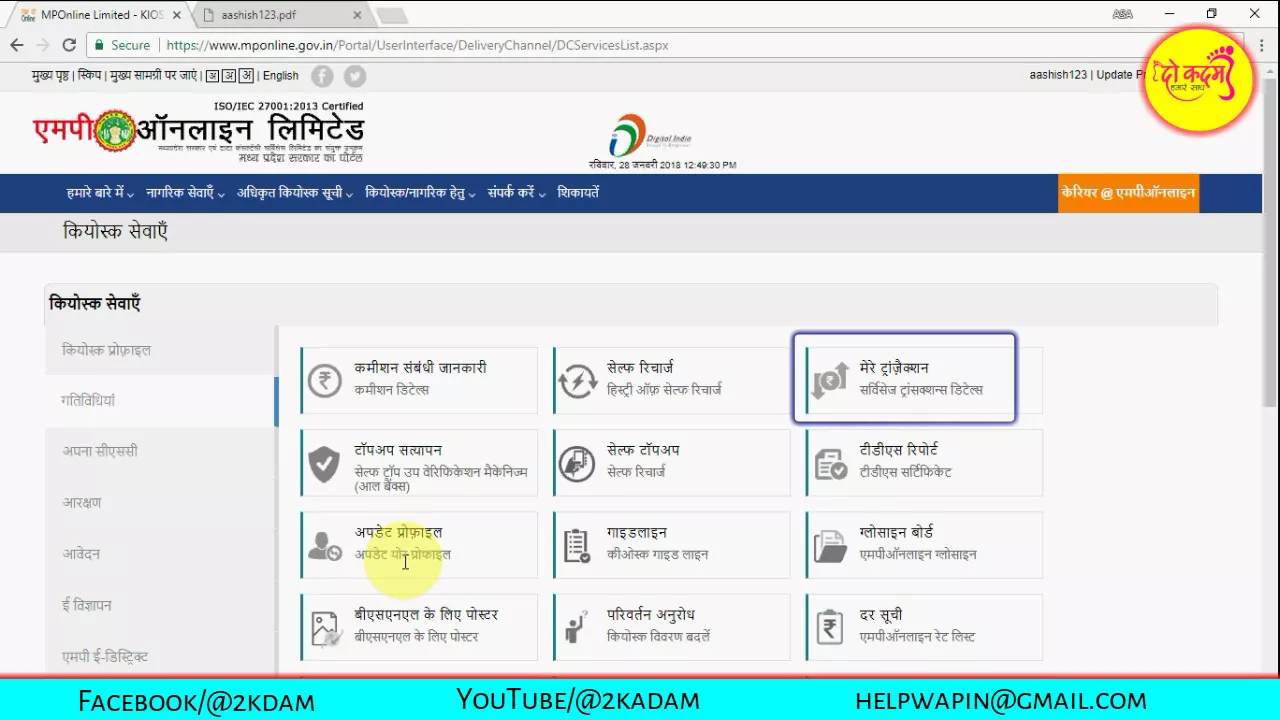
Task: Click the update profile user icon
Action: coord(324,545)
